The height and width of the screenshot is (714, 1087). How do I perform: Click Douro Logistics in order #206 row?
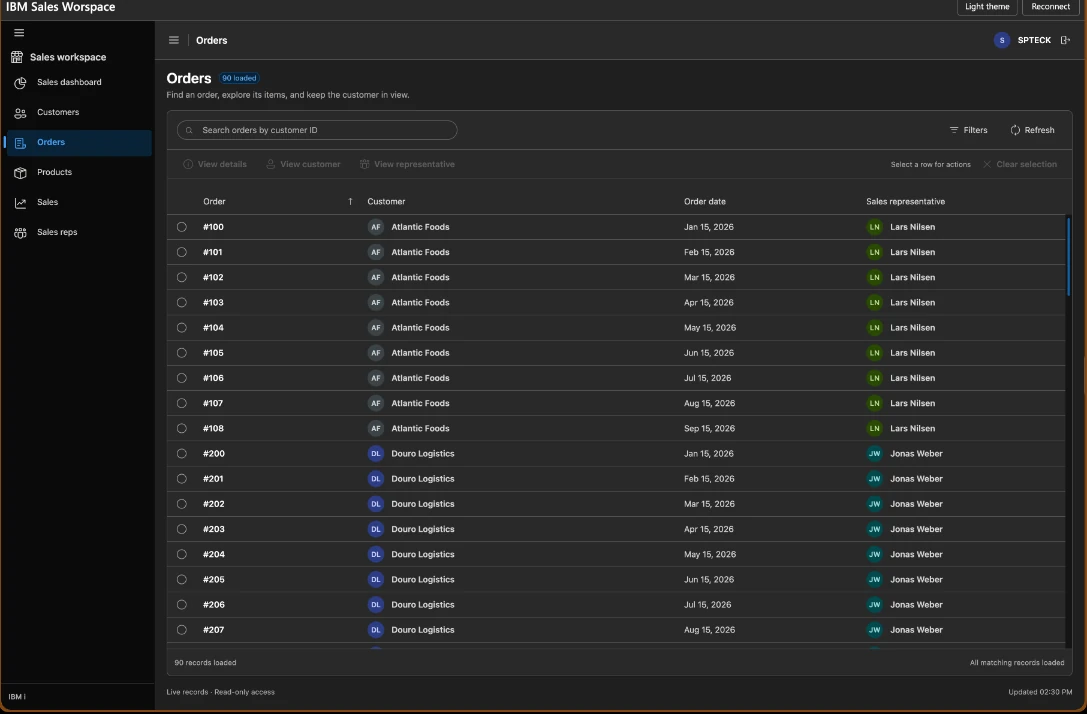point(423,605)
